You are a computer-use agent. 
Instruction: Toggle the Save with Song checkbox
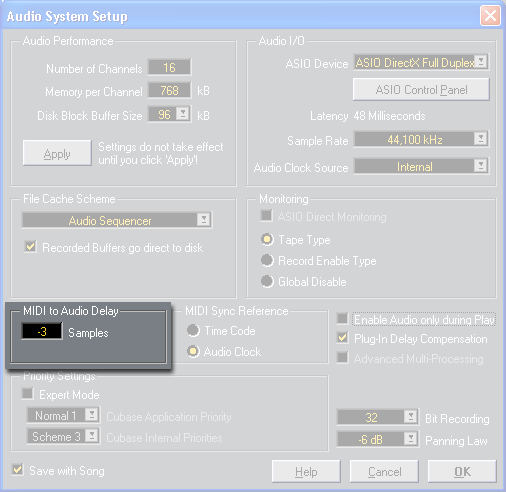click(18, 470)
